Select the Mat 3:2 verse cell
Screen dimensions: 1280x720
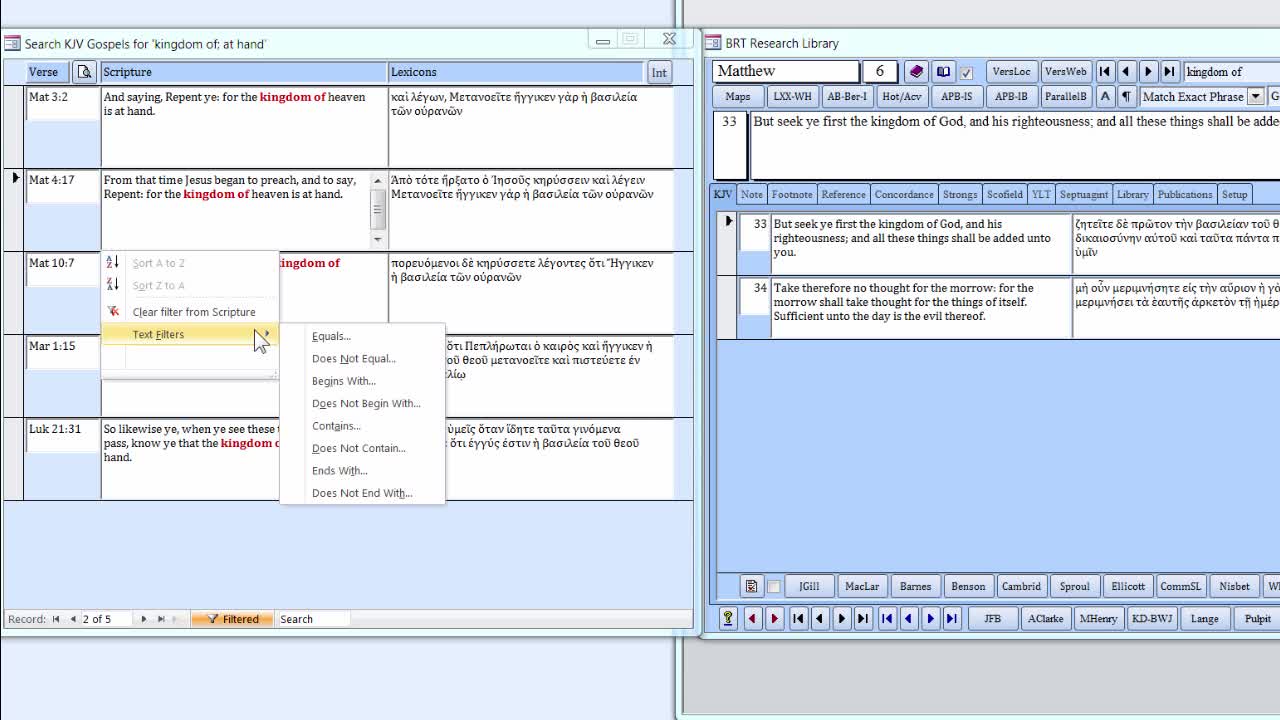pyautogui.click(x=62, y=105)
